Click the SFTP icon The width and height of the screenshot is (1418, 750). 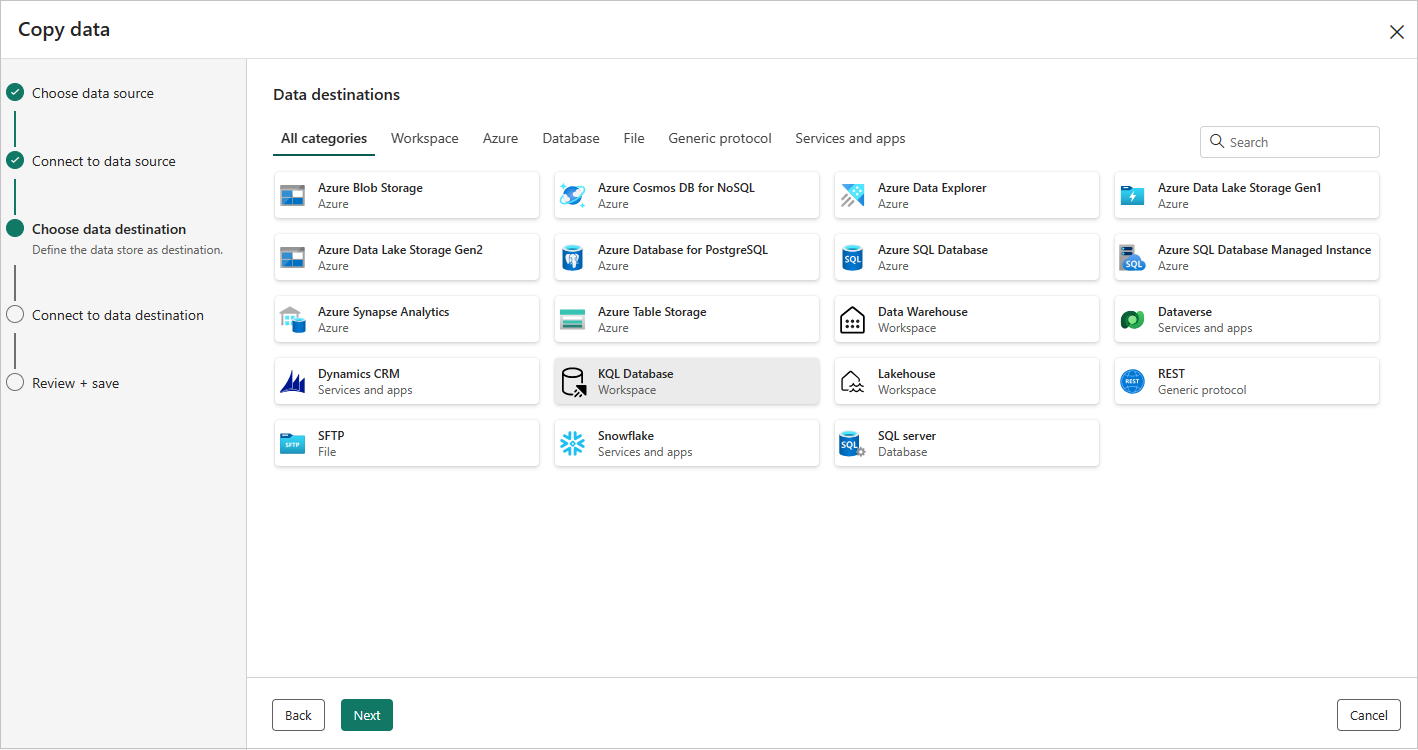coord(292,443)
